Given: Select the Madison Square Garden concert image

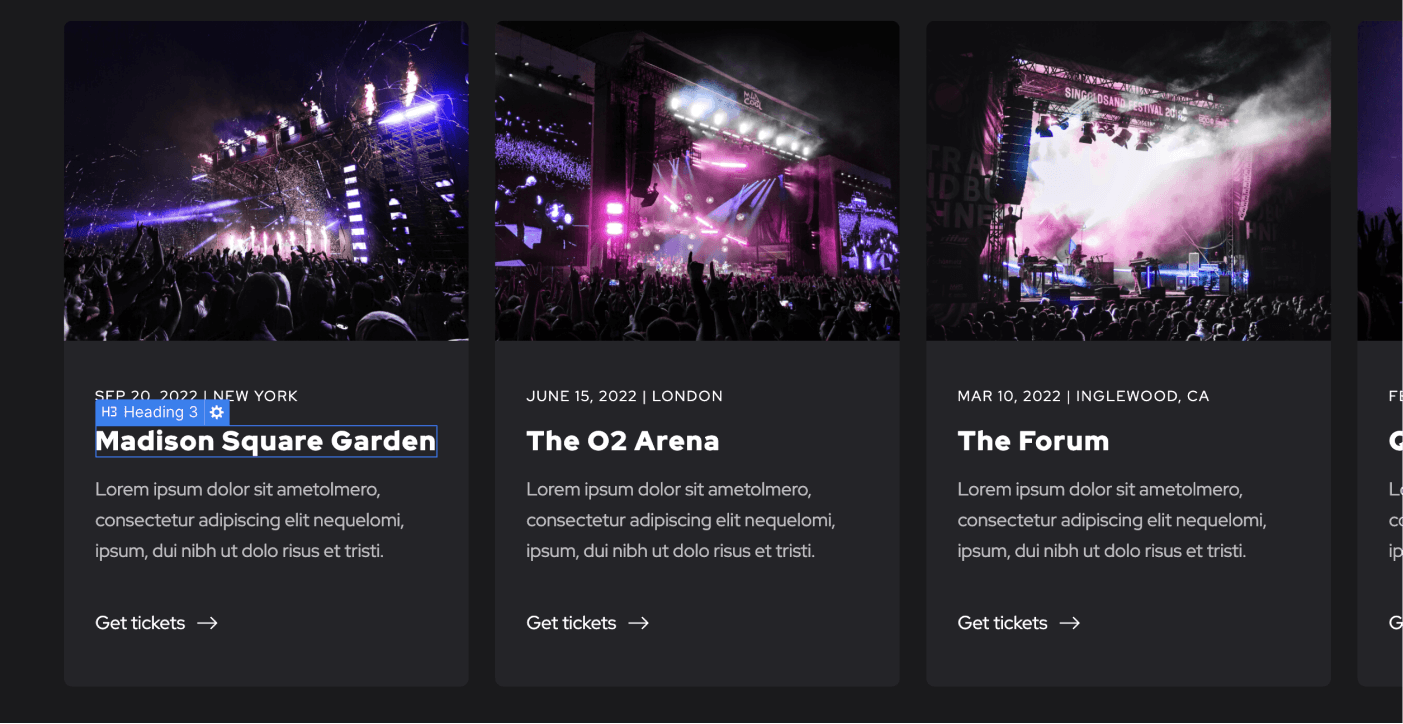Looking at the screenshot, I should pyautogui.click(x=266, y=179).
